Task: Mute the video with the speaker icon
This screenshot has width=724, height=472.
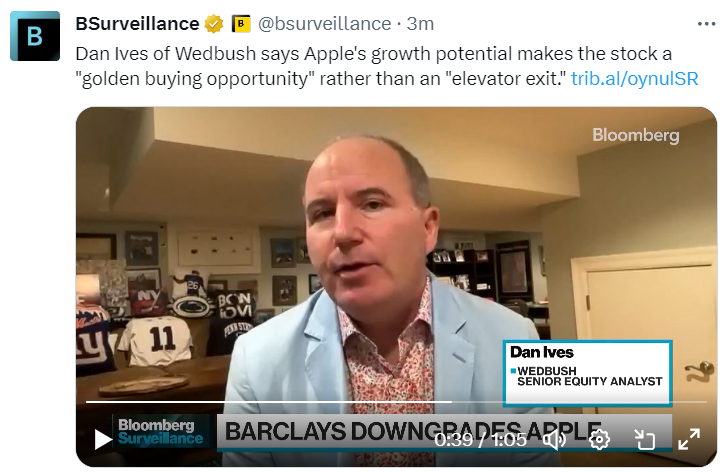Action: pos(555,439)
